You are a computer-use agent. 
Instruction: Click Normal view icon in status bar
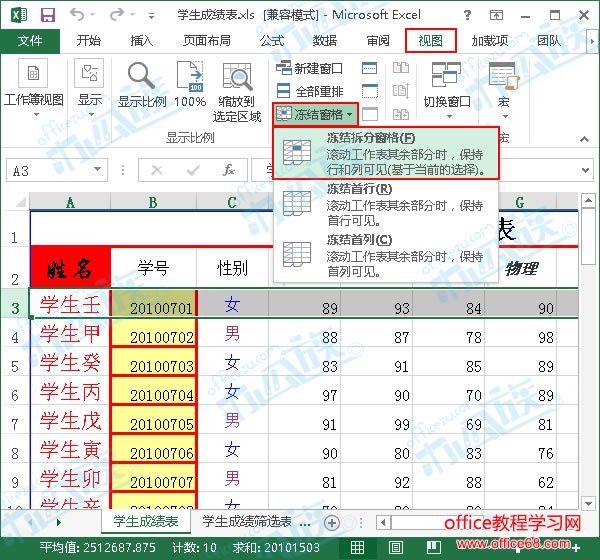click(x=357, y=547)
